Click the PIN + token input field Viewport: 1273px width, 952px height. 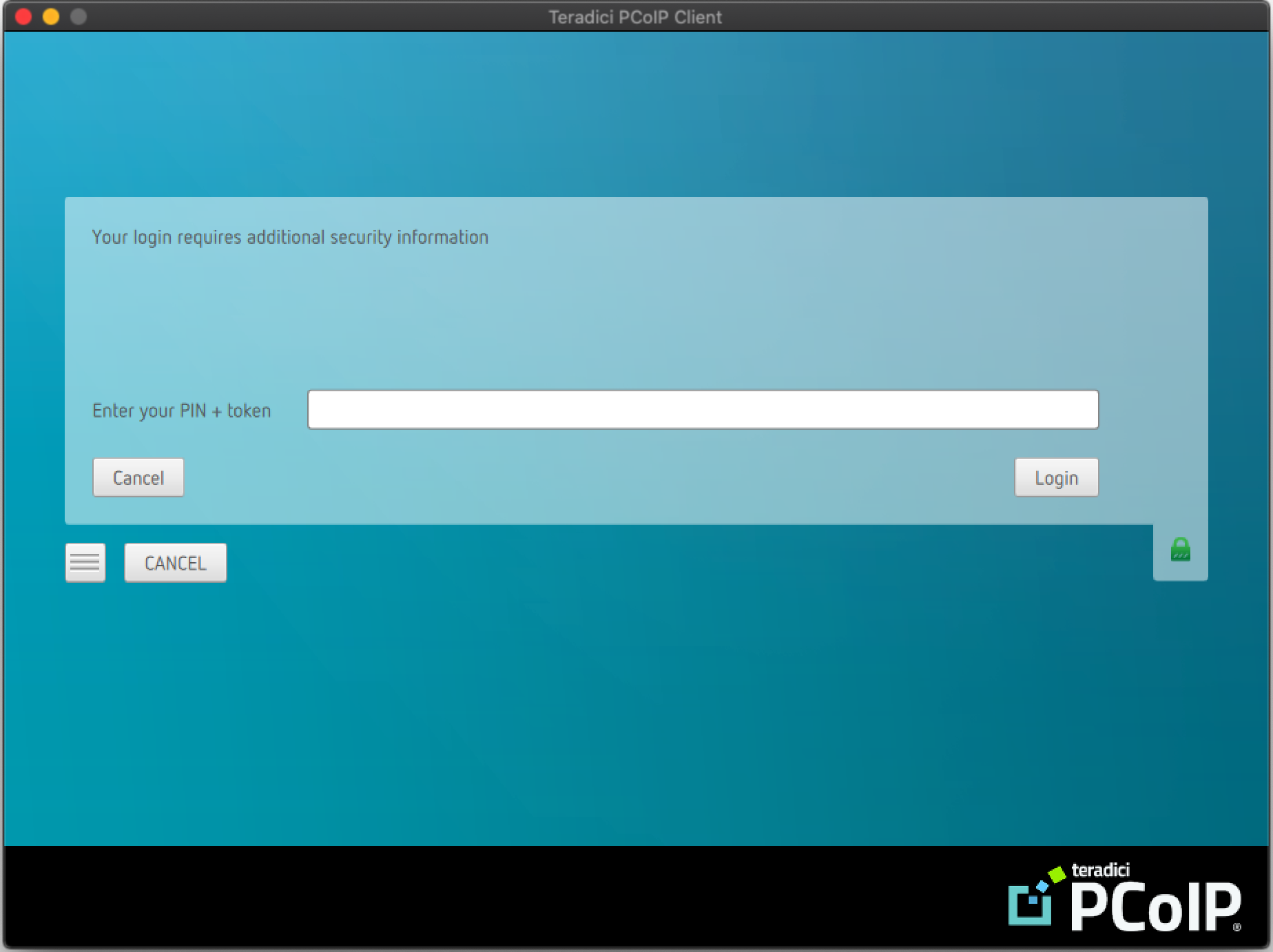pos(703,410)
